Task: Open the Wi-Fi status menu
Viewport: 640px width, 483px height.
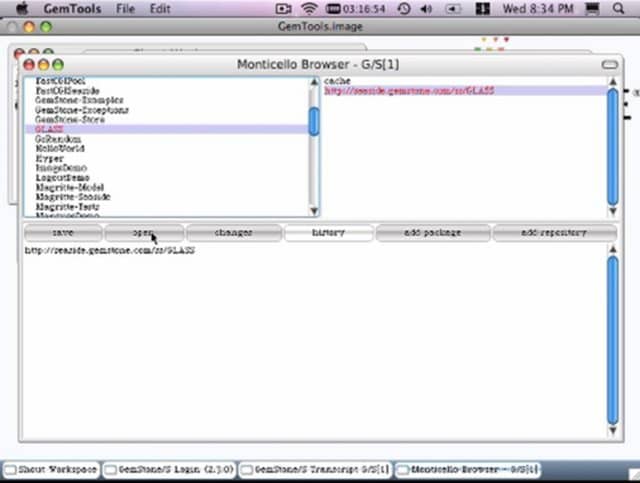Action: (x=309, y=9)
